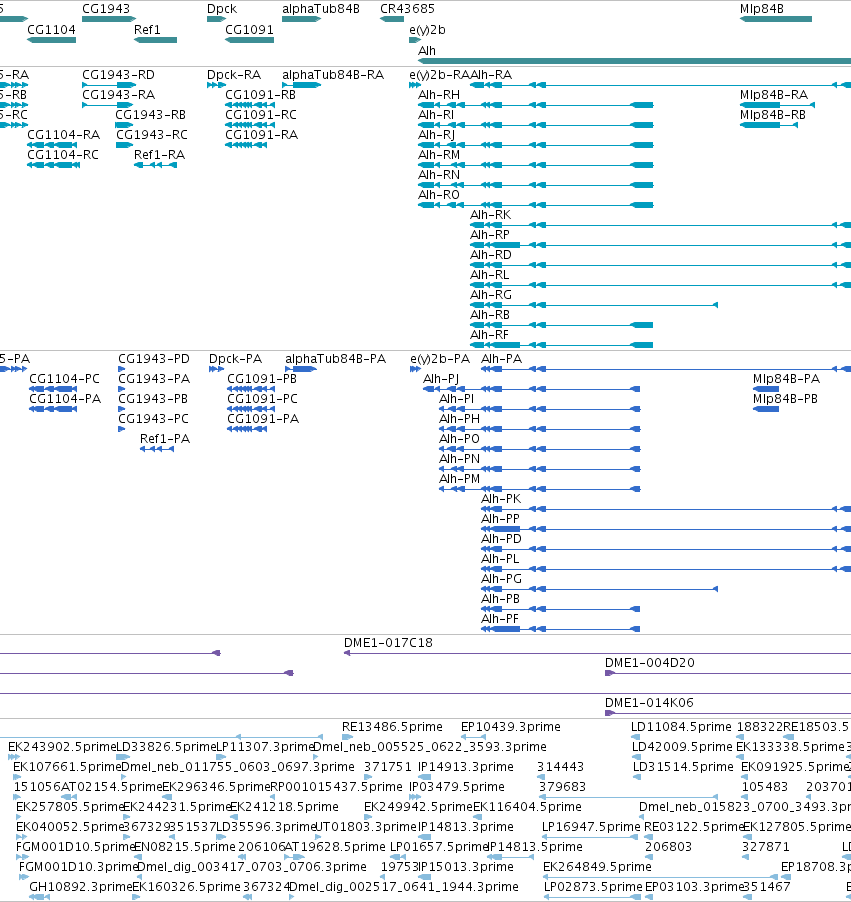Click the Alh-RO transcript label
This screenshot has height=902, width=851.
click(438, 194)
